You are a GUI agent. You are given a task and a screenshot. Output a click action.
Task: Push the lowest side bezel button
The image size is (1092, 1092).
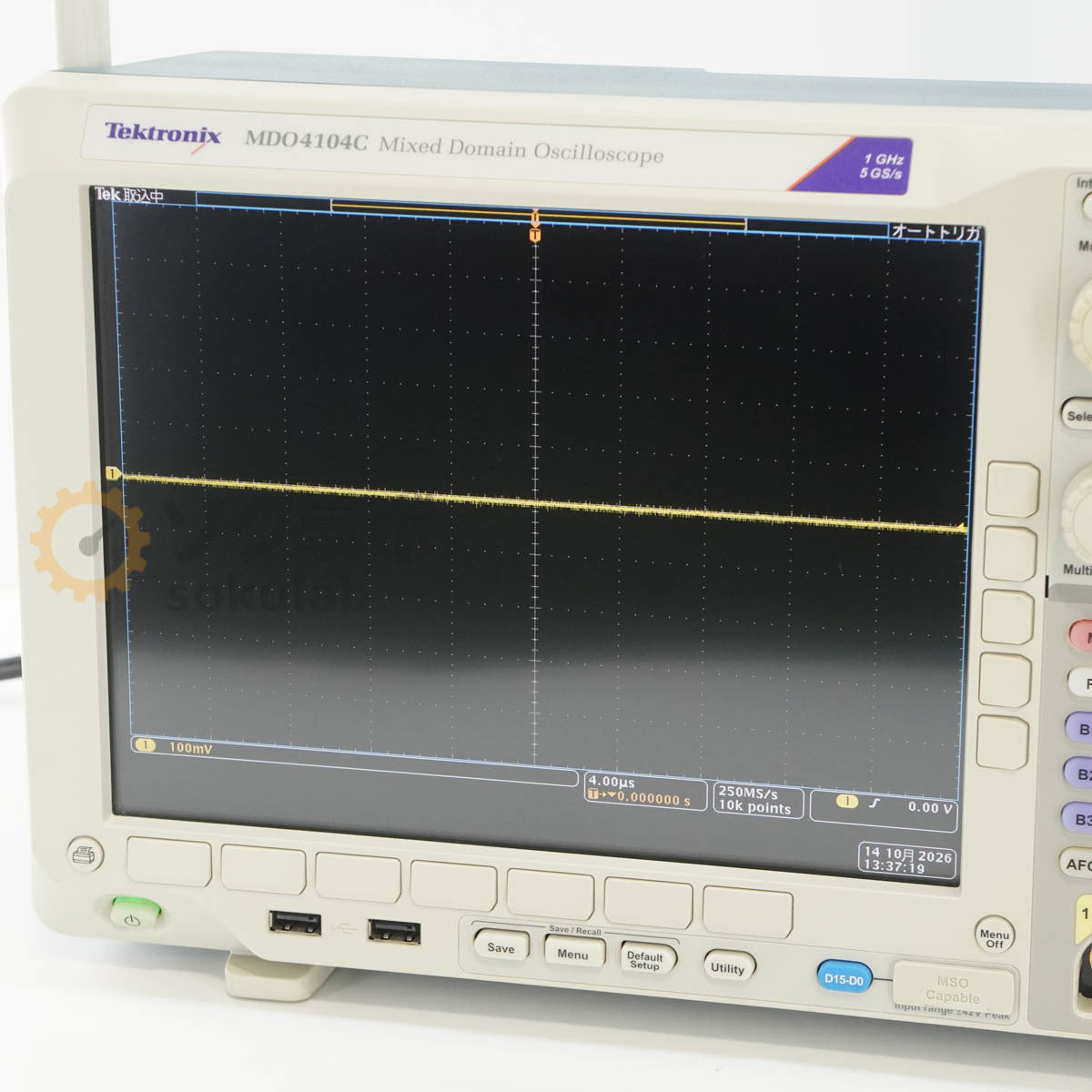(1003, 742)
